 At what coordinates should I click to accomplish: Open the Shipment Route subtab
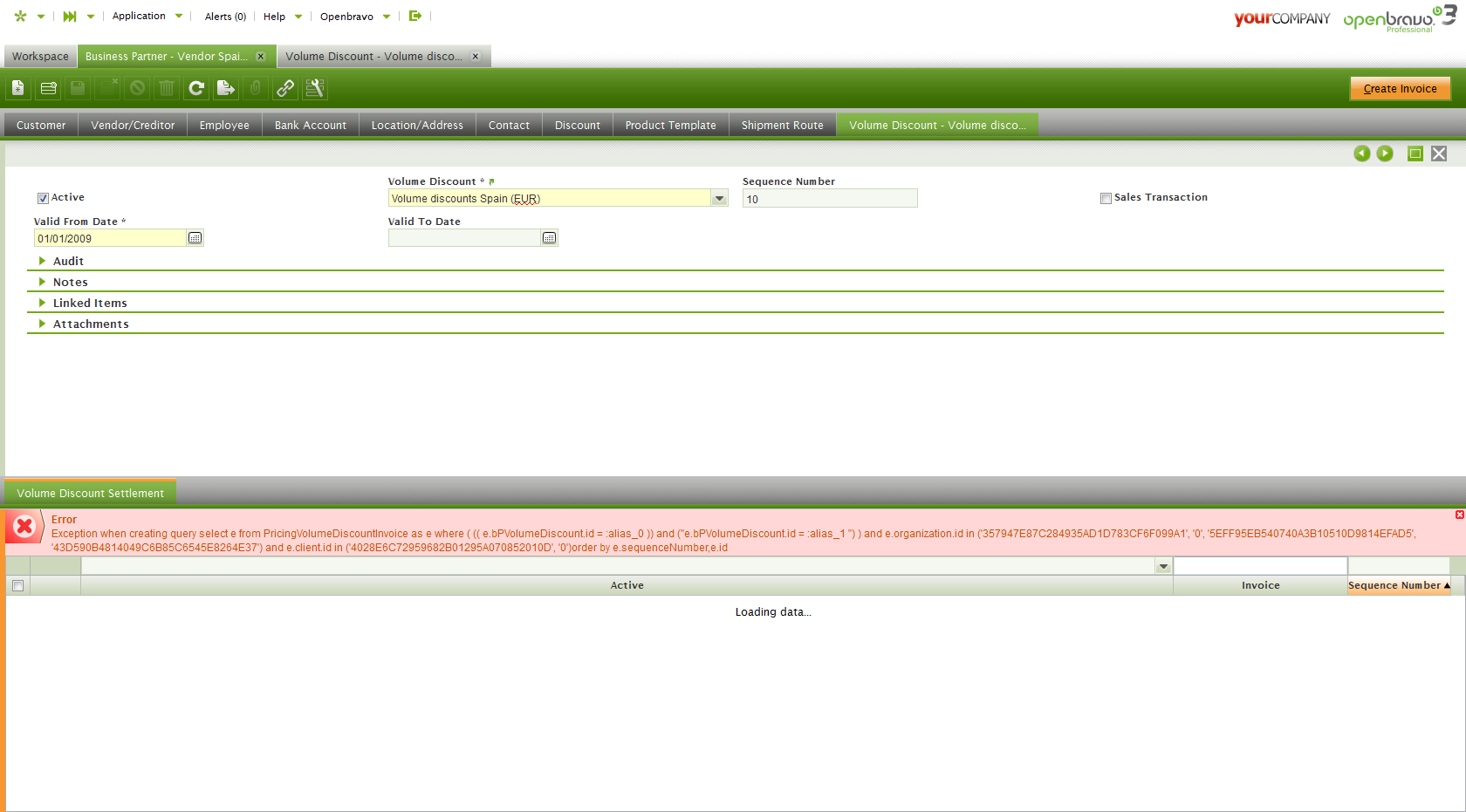(783, 126)
